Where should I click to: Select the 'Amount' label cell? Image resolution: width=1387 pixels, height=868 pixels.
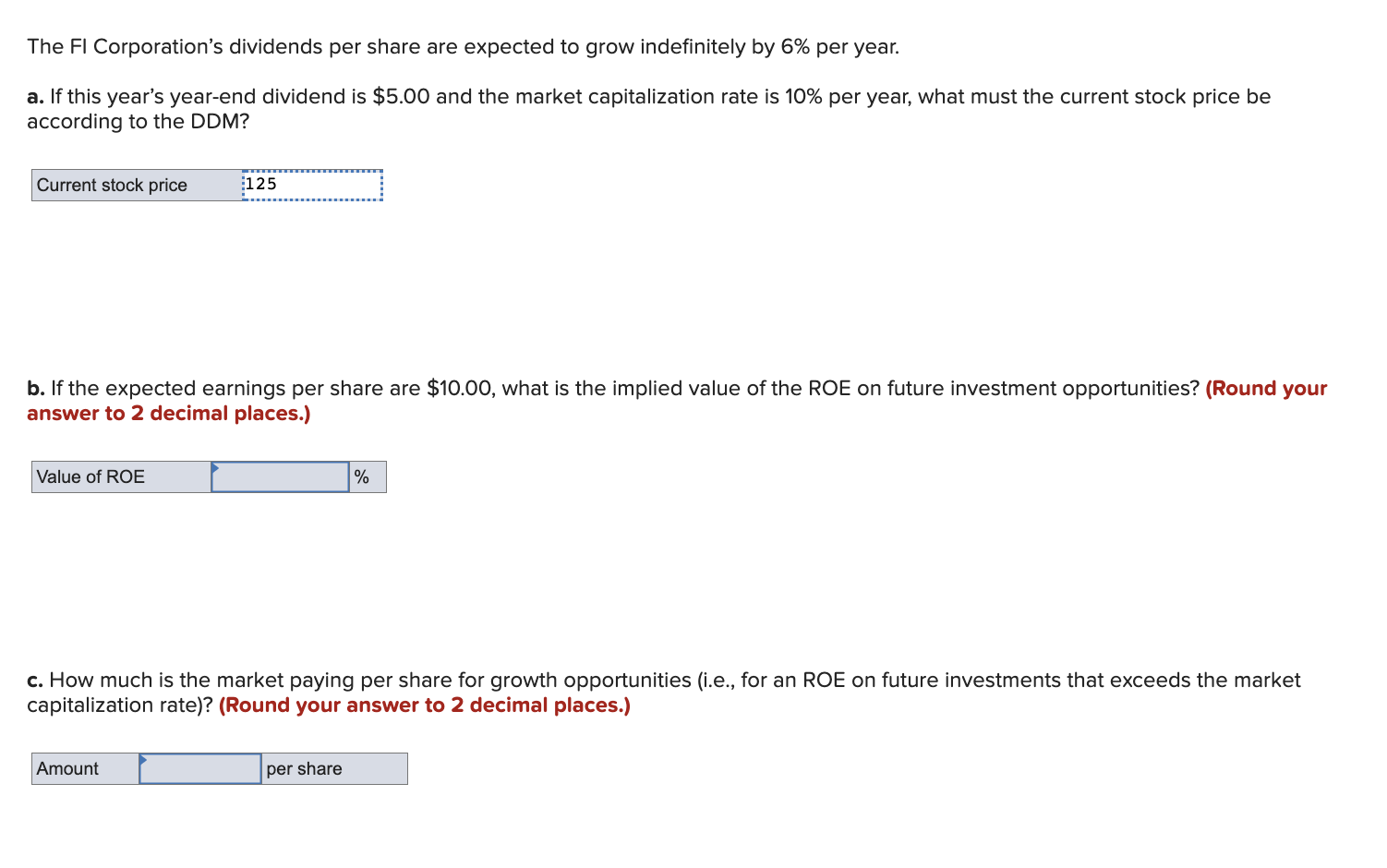click(86, 768)
